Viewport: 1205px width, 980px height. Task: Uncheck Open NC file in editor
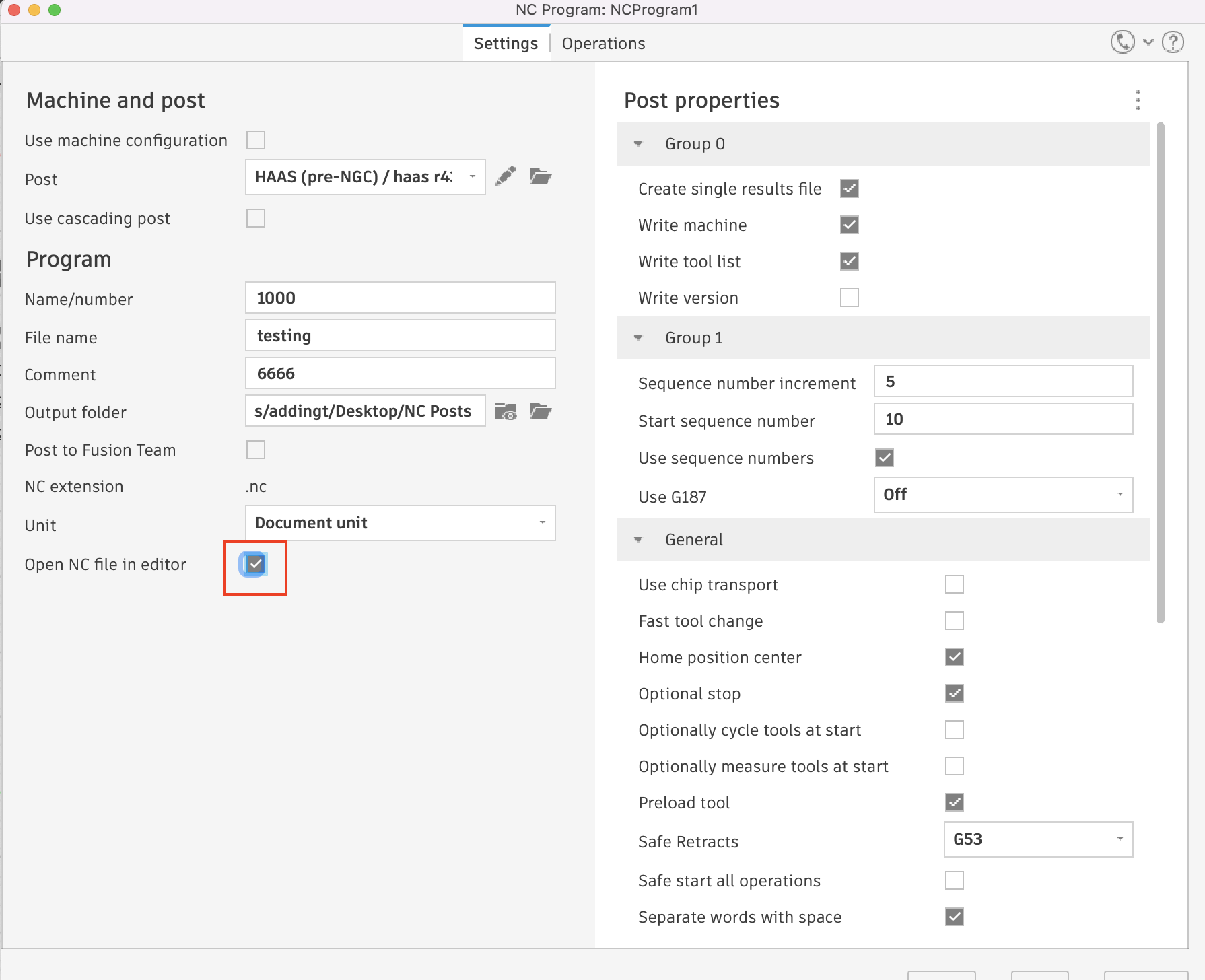(255, 564)
